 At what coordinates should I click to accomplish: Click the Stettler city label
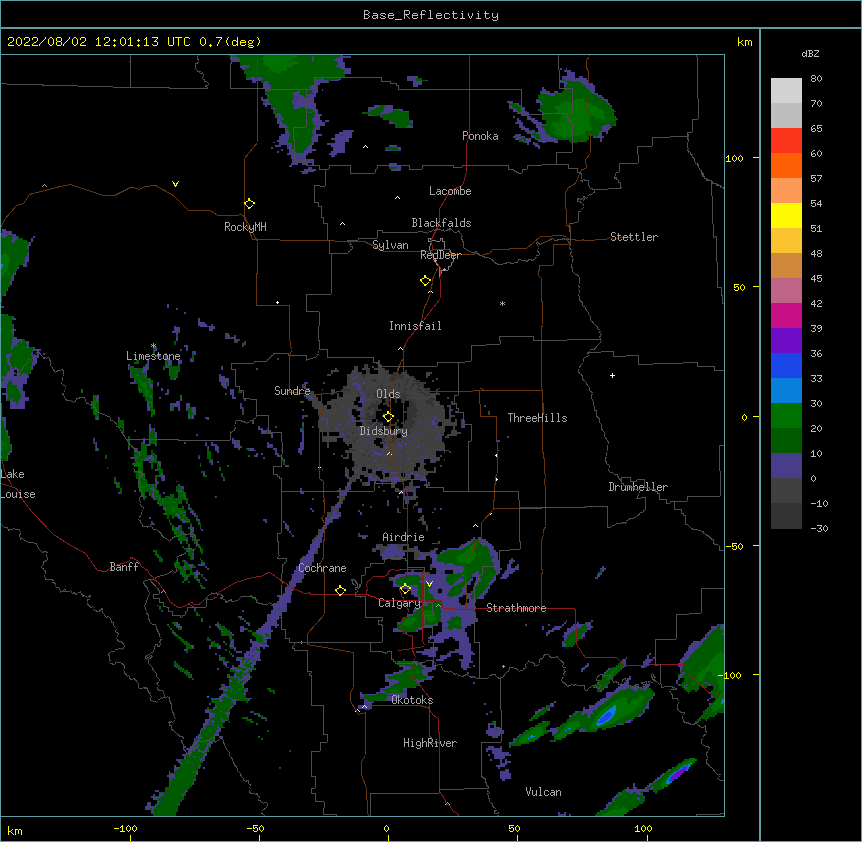click(634, 237)
